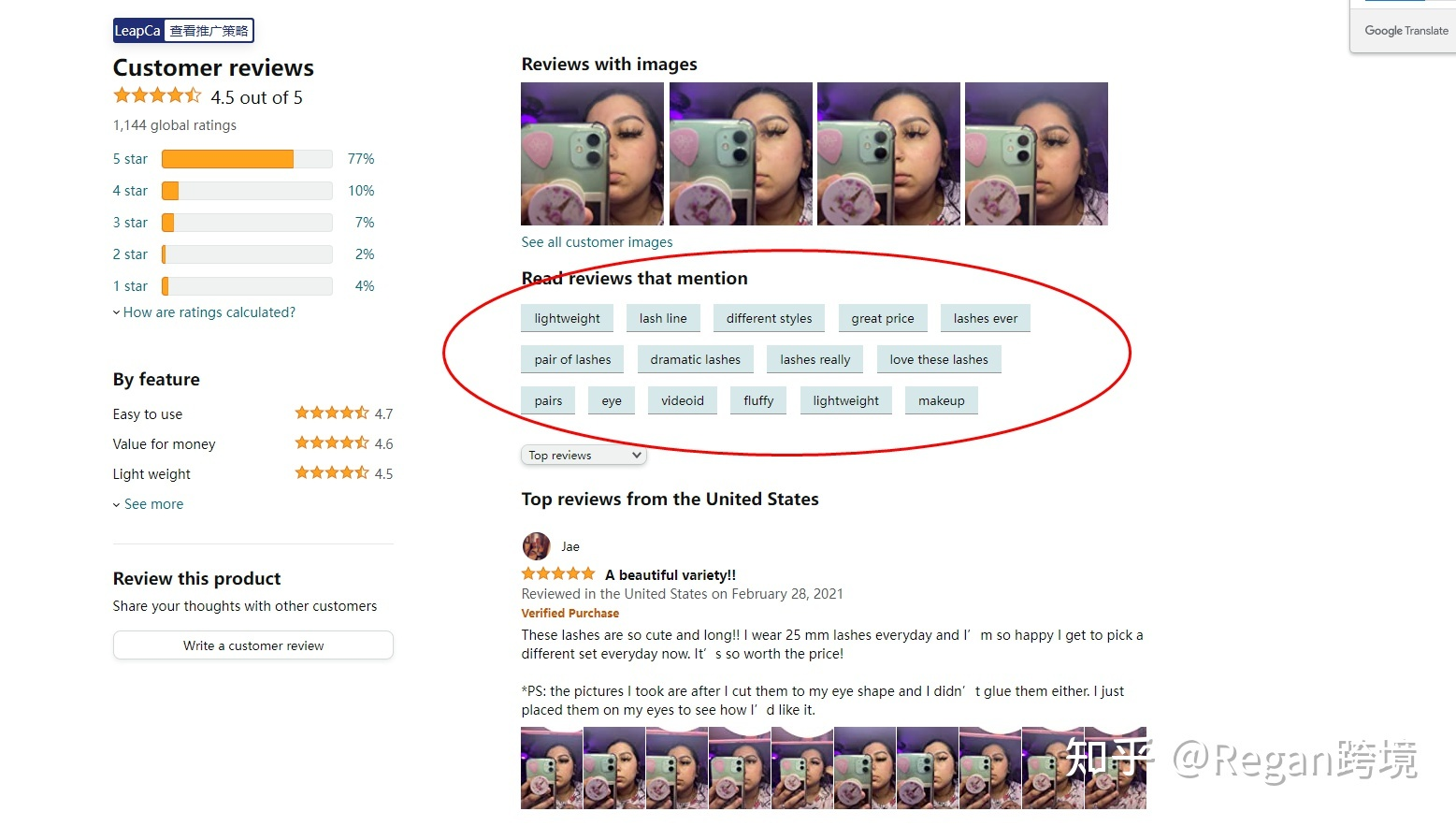Click the five-star rating on Jae's review
1456x826 pixels.
coord(558,573)
